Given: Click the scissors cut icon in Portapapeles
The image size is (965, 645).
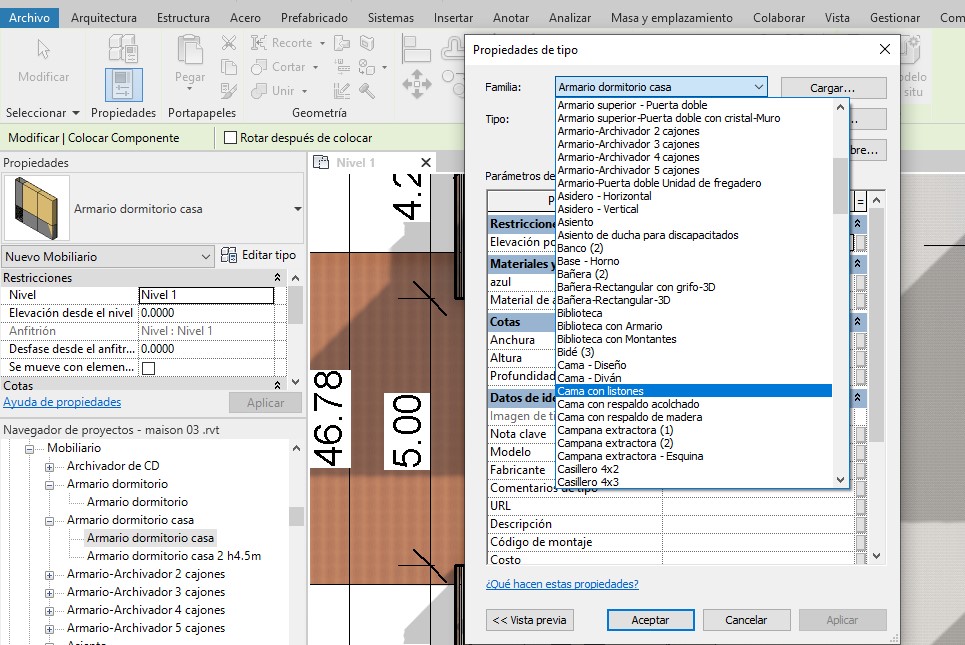Looking at the screenshot, I should [x=229, y=43].
